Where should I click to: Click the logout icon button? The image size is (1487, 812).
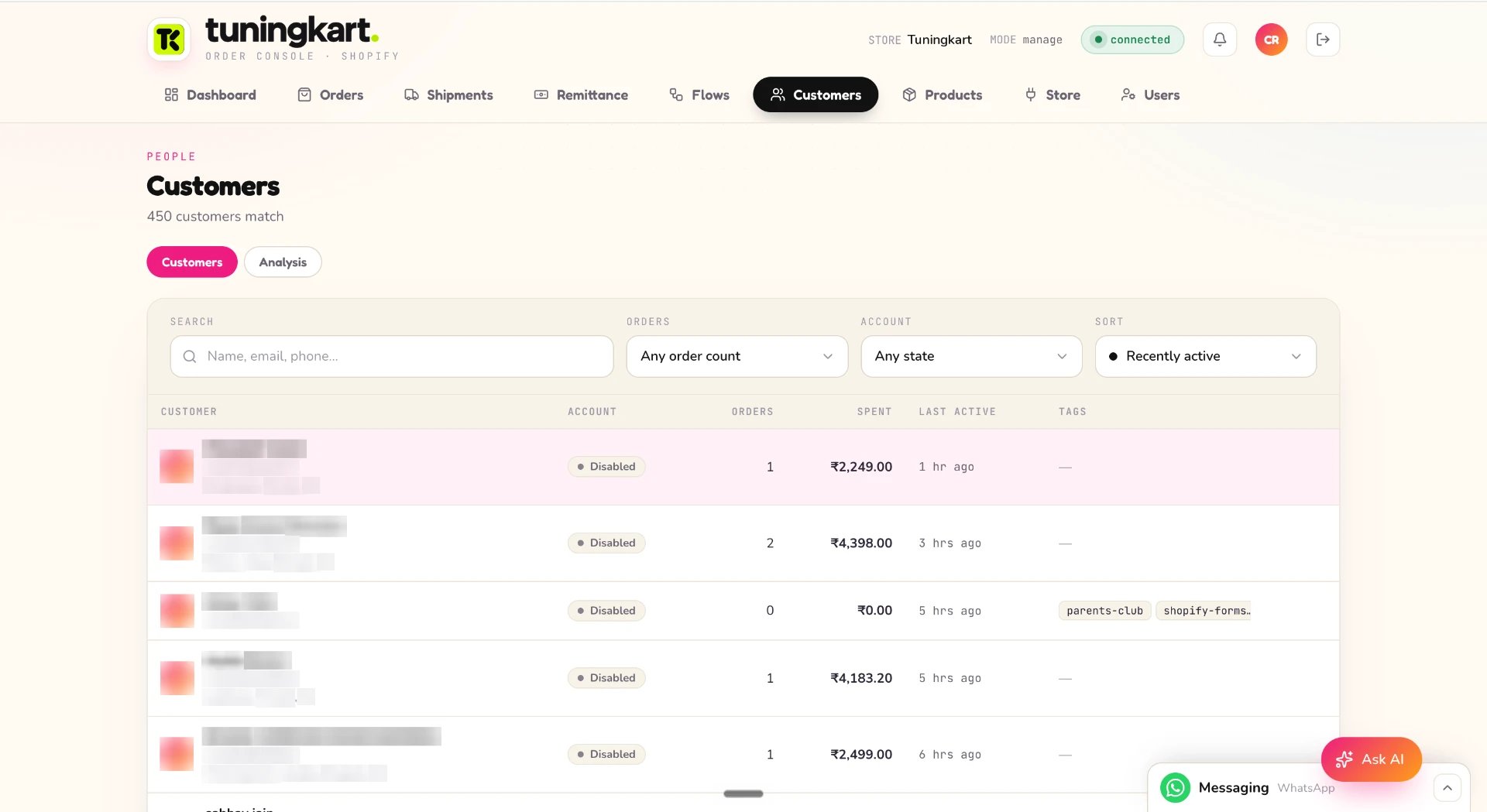point(1322,39)
